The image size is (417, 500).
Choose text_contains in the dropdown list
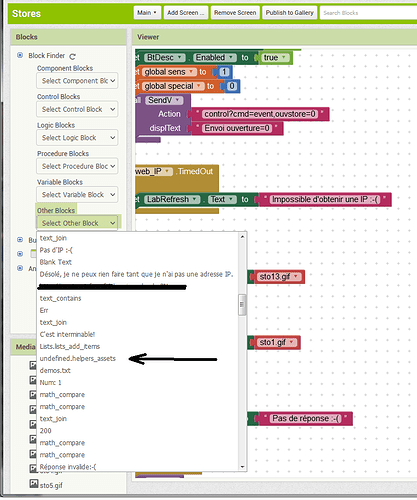pyautogui.click(x=60, y=298)
